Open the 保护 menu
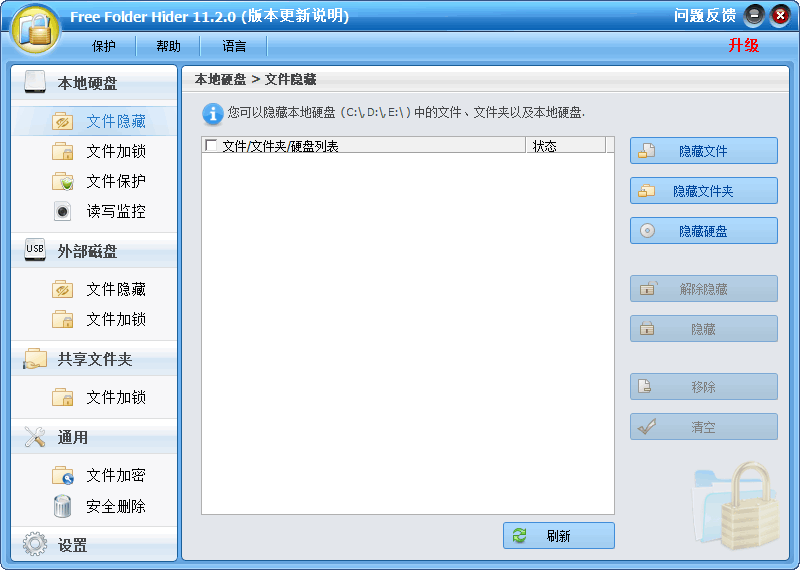 [104, 46]
